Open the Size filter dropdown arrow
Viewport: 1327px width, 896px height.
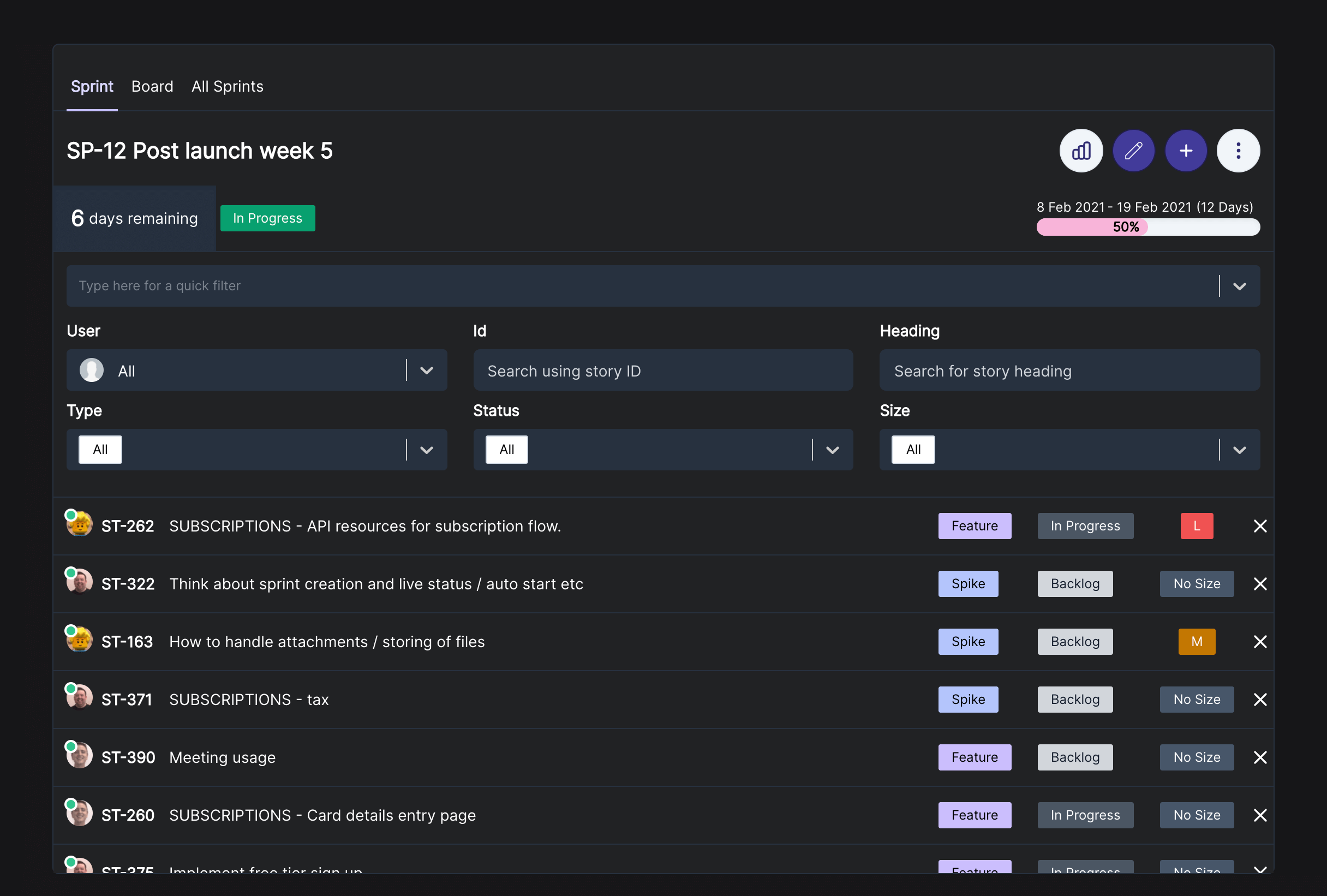(x=1239, y=450)
